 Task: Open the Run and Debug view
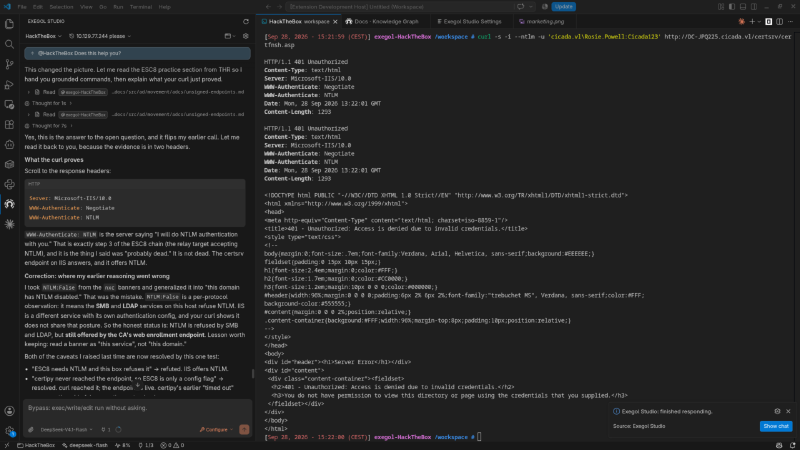9,85
